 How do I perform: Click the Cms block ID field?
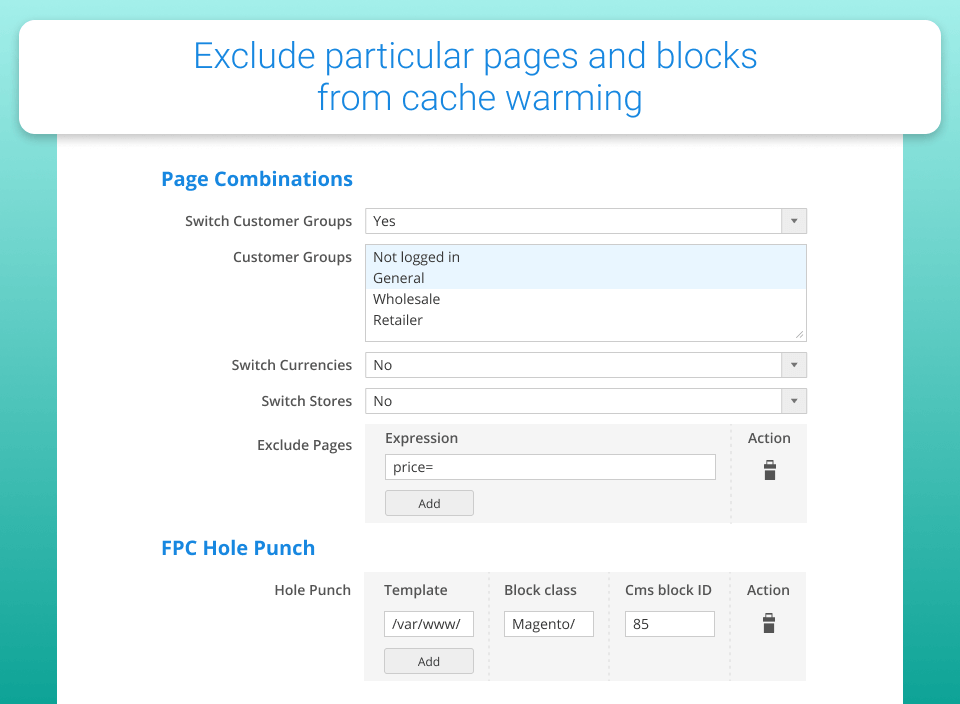(669, 624)
